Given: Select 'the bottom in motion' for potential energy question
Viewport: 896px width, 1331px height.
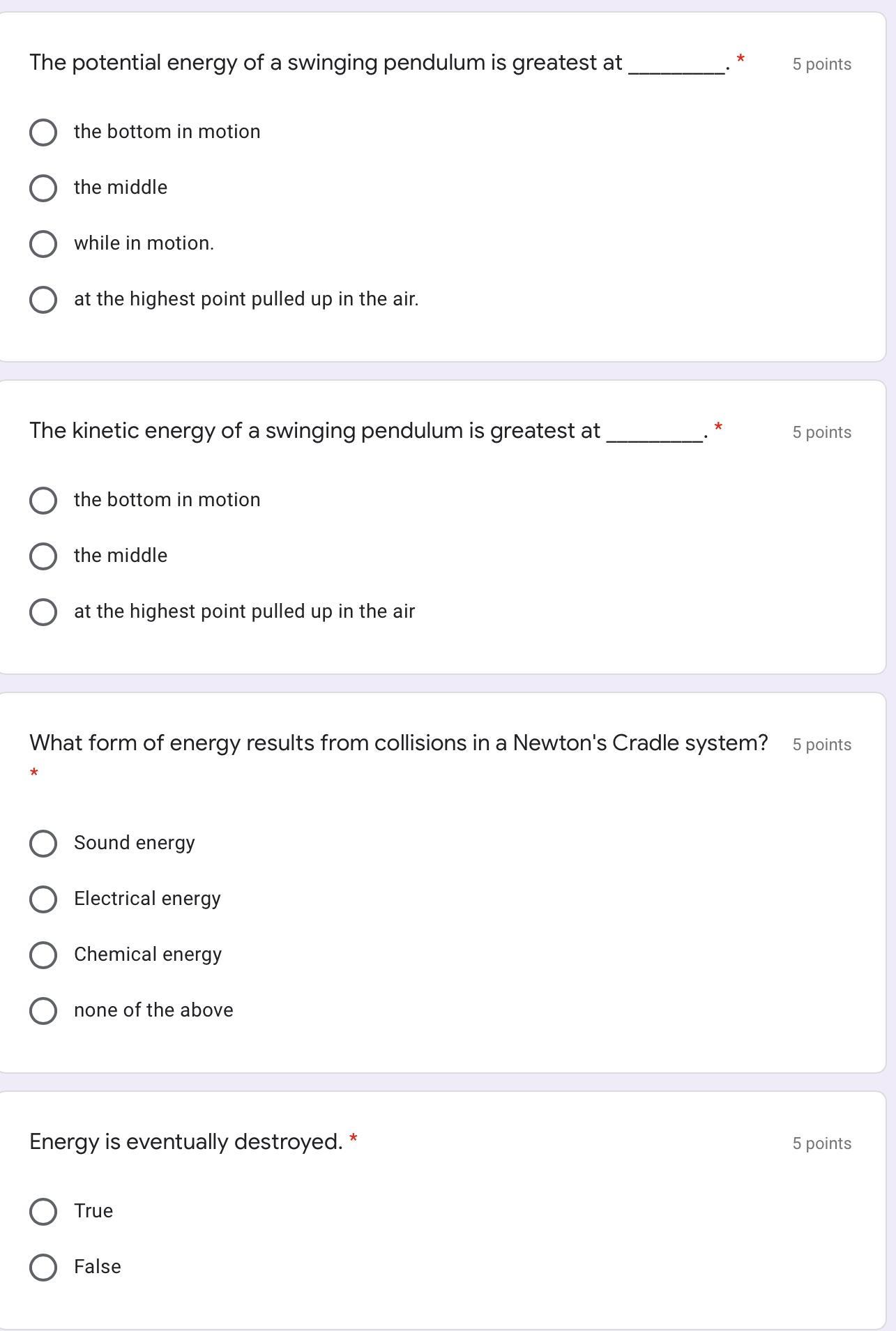Looking at the screenshot, I should point(43,132).
